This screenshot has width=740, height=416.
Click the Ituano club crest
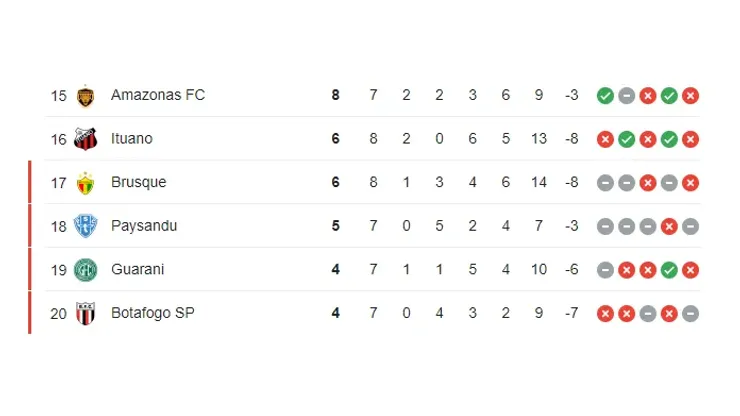85,139
